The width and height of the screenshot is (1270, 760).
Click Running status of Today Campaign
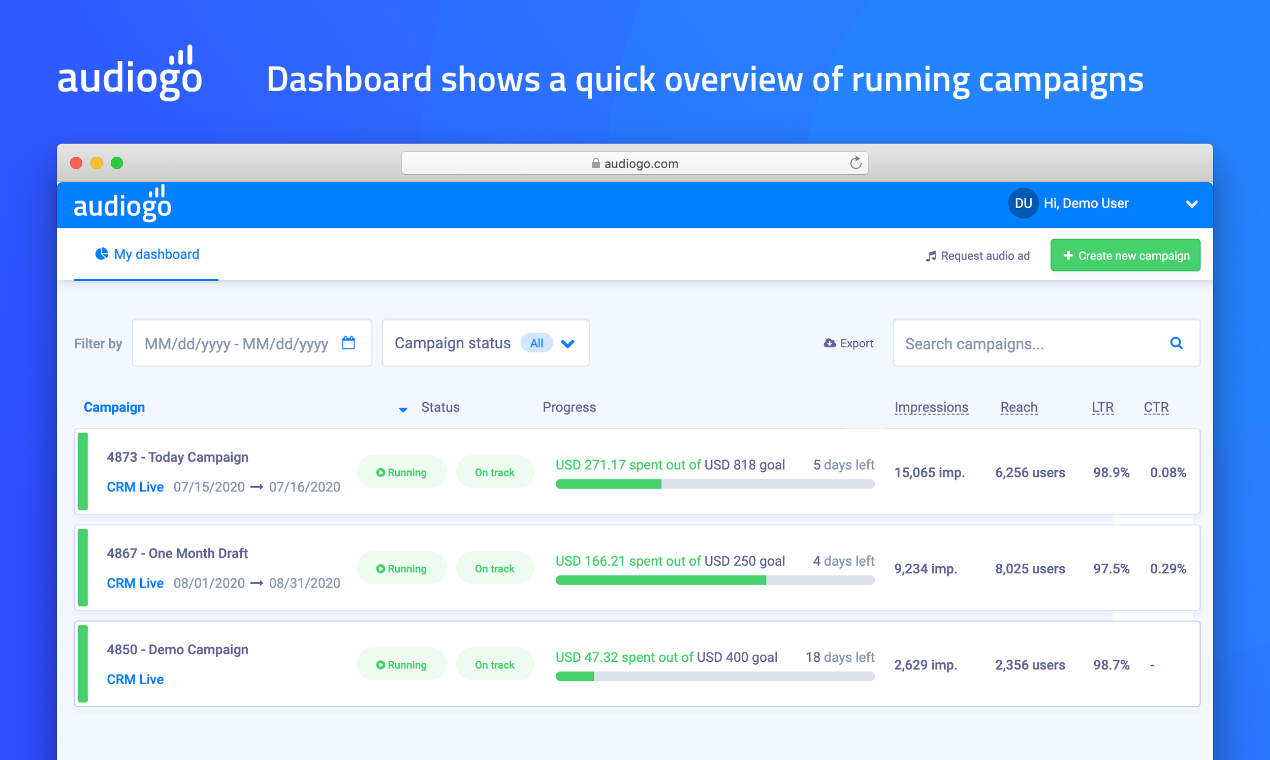401,472
